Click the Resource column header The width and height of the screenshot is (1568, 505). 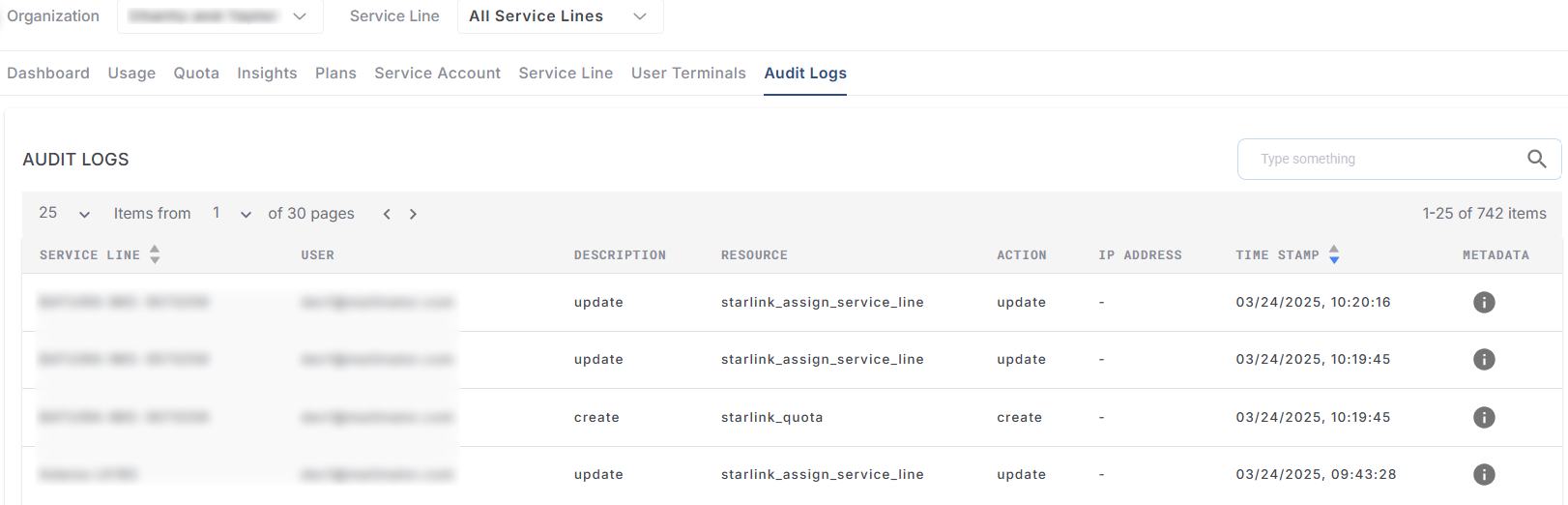point(754,255)
